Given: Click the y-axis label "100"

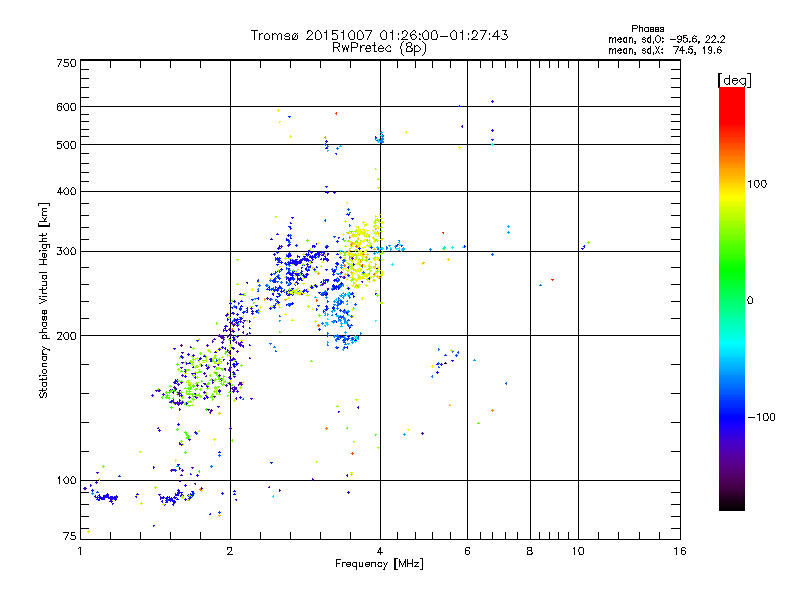Looking at the screenshot, I should coord(67,481).
